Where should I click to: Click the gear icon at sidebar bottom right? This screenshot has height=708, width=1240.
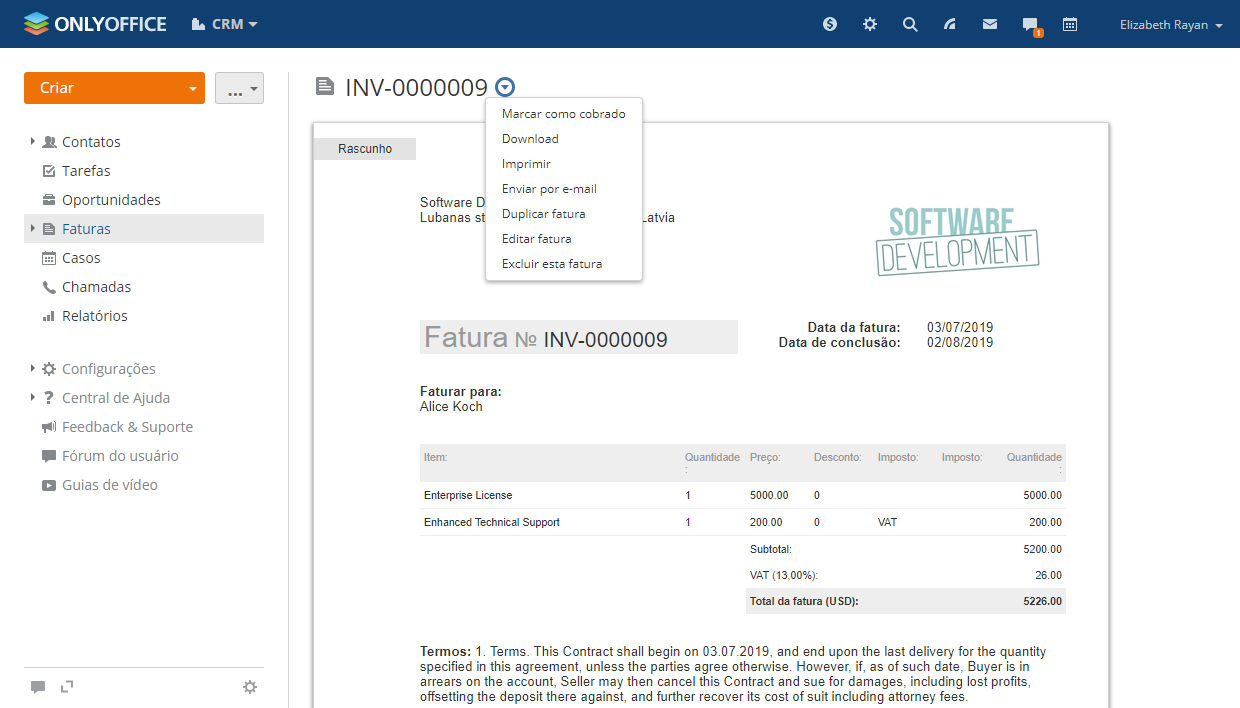[250, 687]
